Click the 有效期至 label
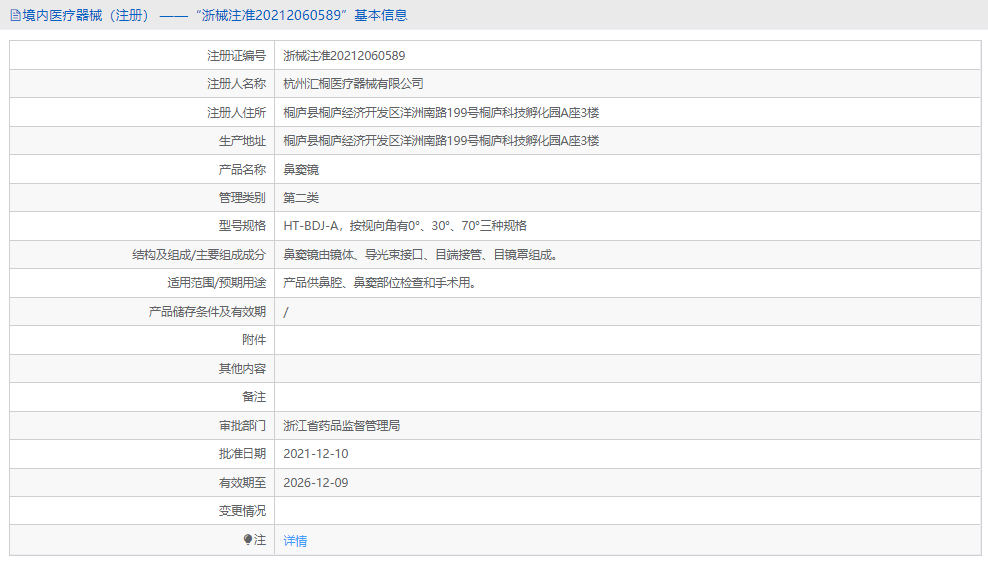The height and width of the screenshot is (561, 988). pyautogui.click(x=242, y=483)
